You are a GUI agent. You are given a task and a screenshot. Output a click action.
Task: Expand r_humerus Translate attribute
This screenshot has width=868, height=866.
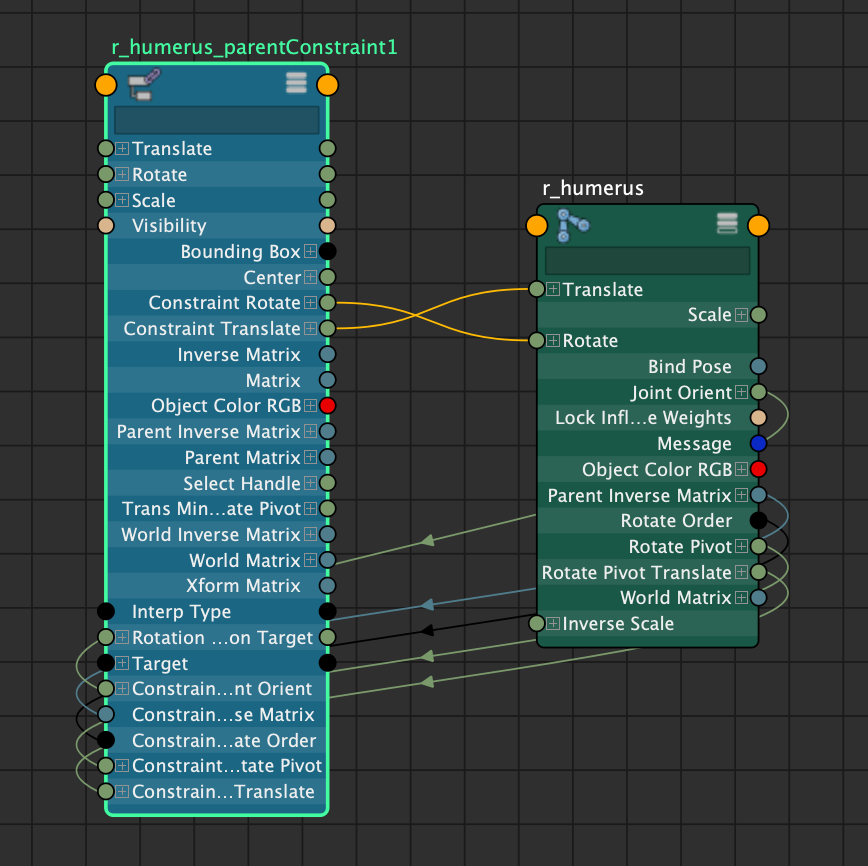553,289
